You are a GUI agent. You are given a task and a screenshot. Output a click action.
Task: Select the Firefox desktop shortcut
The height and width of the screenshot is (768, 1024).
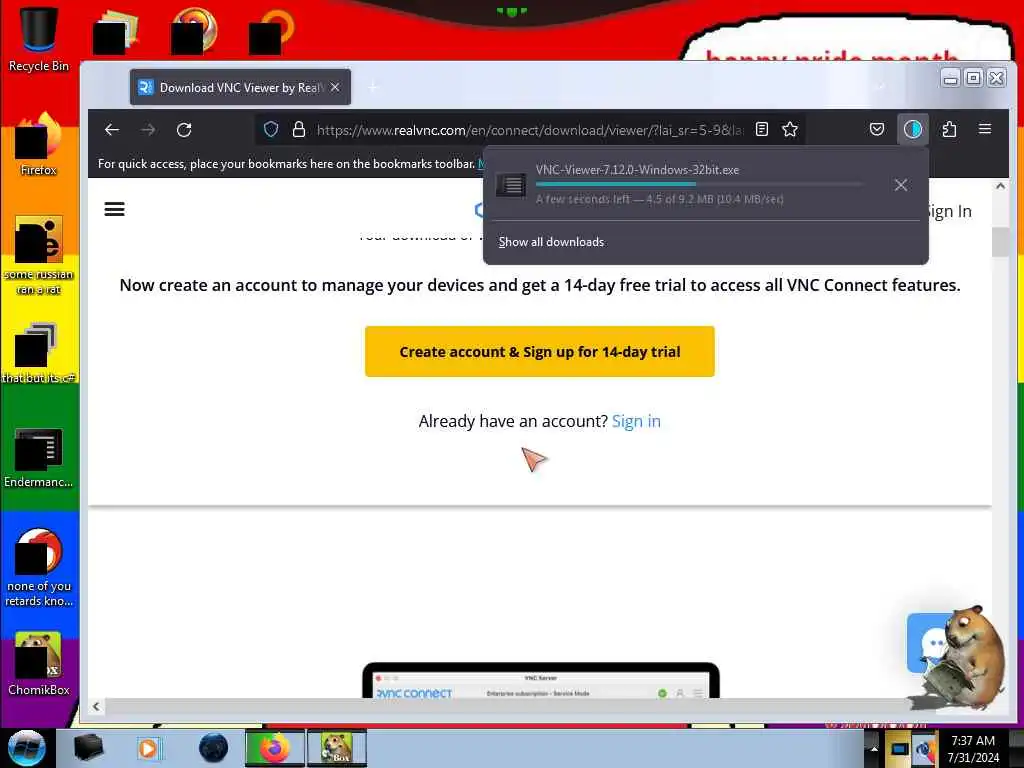point(39,145)
